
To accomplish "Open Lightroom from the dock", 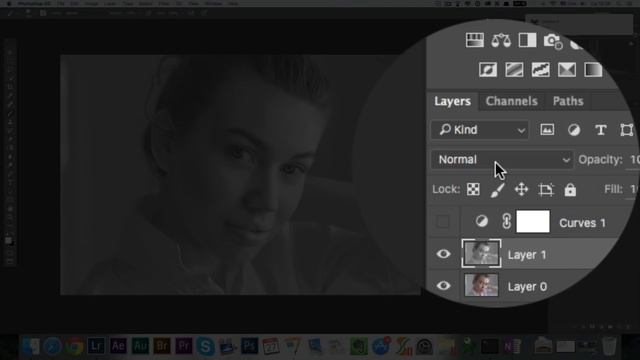I will click(96, 346).
